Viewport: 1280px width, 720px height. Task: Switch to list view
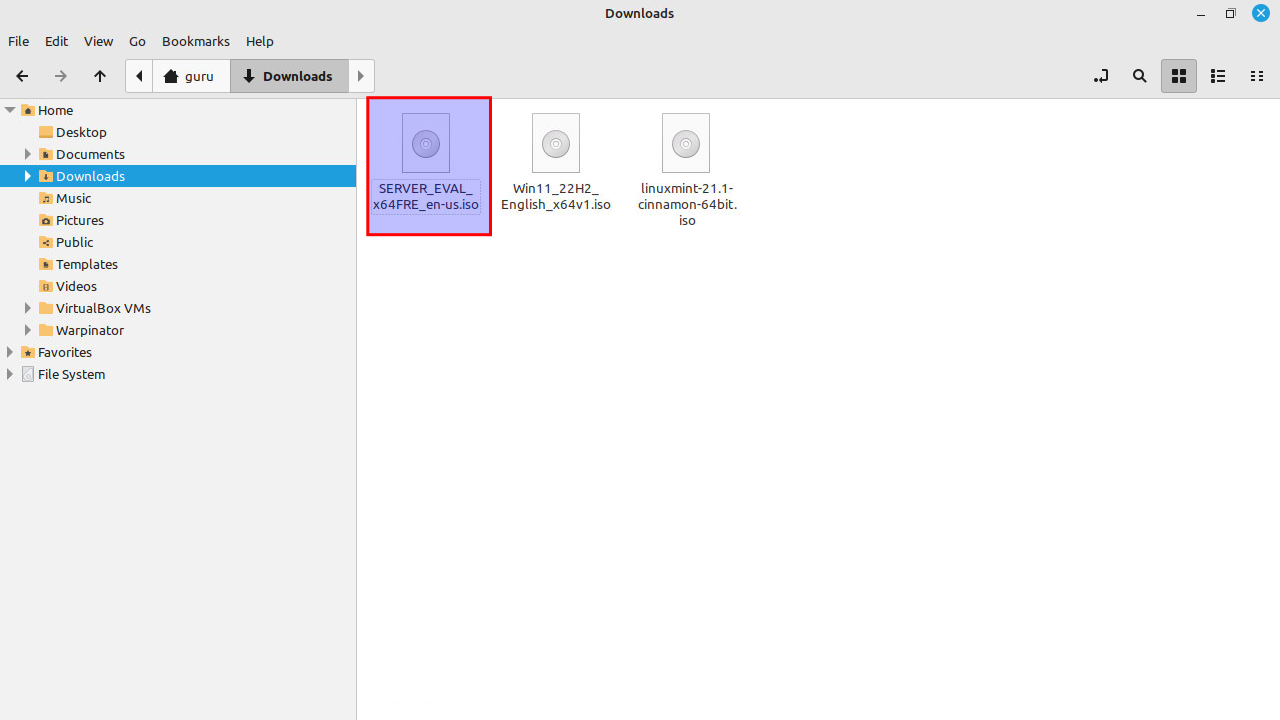click(1218, 76)
